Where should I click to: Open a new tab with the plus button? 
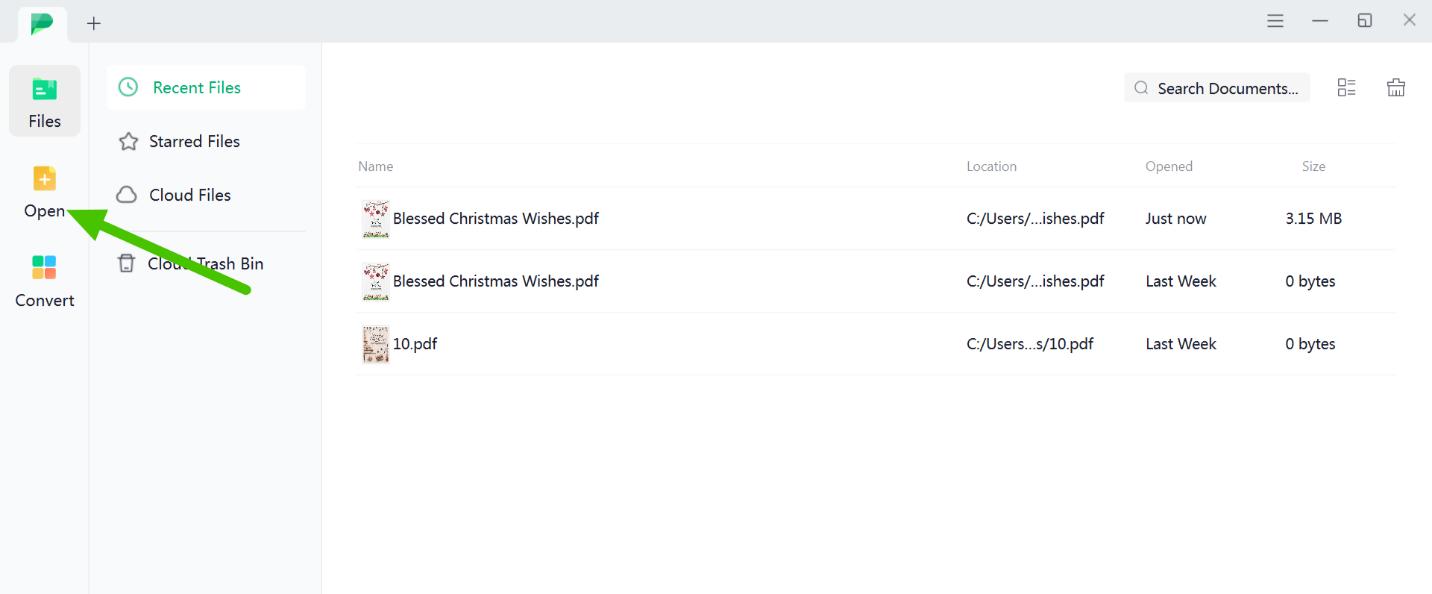pos(93,22)
